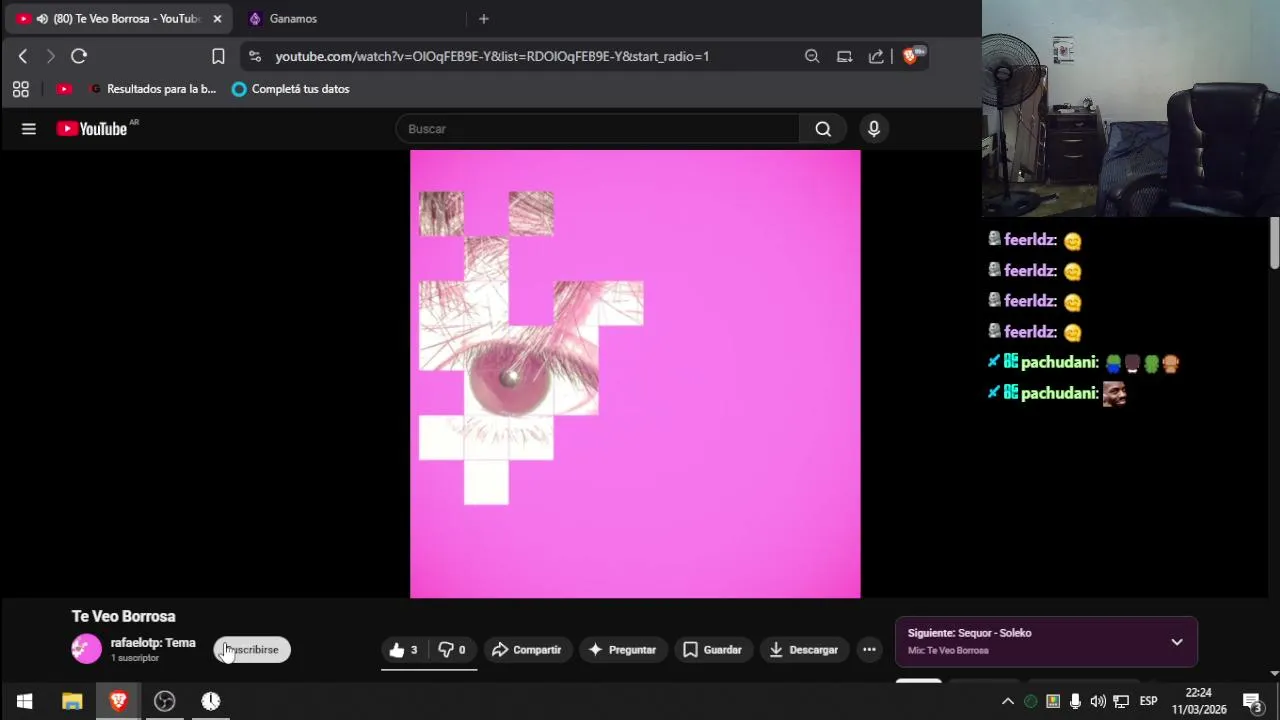Open OBS Studio from the taskbar
The width and height of the screenshot is (1280, 720).
165,701
